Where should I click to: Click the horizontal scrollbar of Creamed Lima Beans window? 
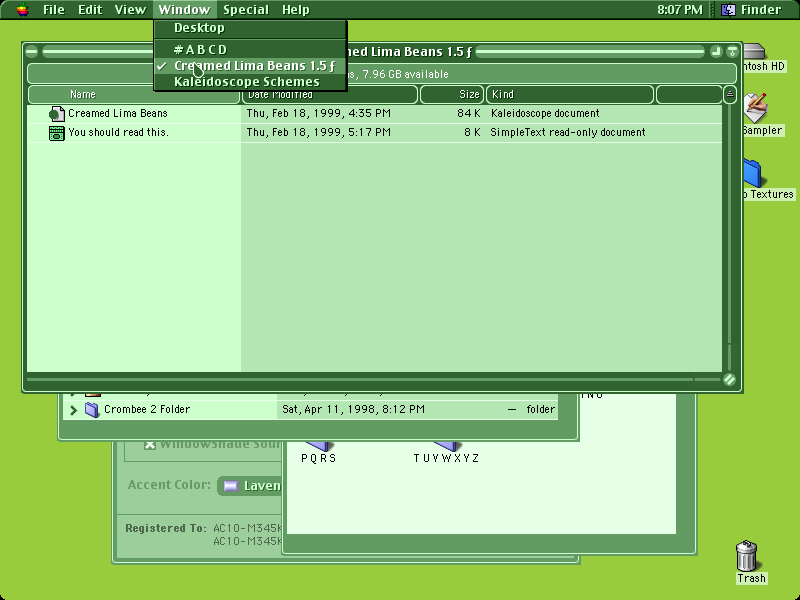click(x=373, y=379)
